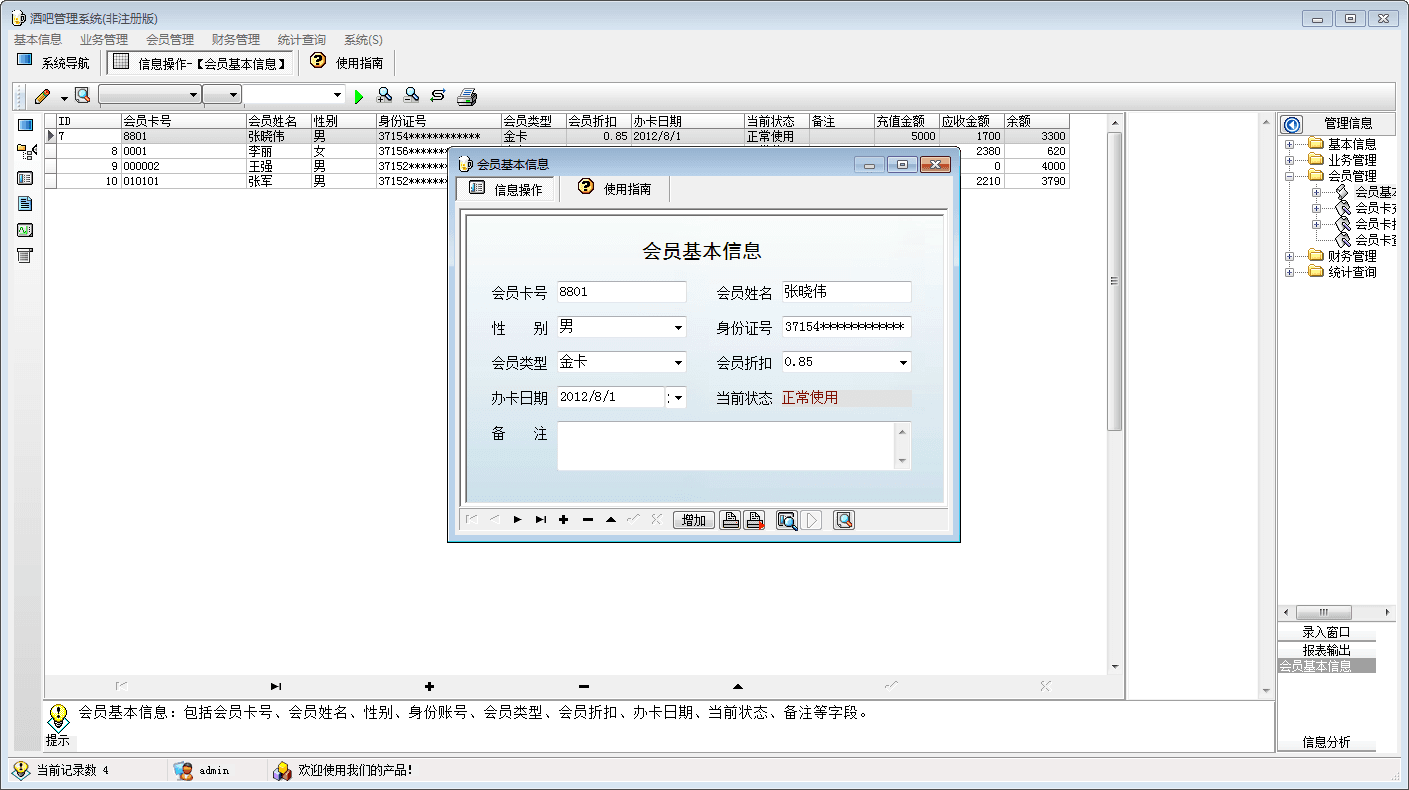Click the refresh arrows icon in the toolbar
The image size is (1409, 790).
coord(438,96)
